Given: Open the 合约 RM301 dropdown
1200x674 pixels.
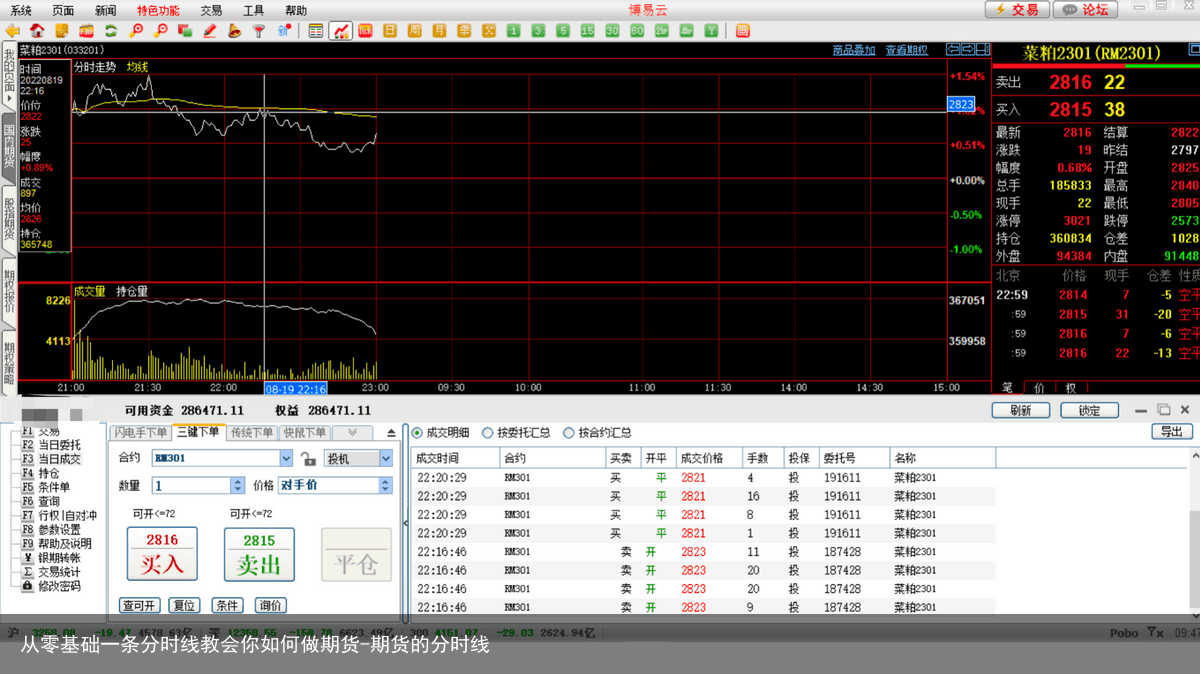Looking at the screenshot, I should (x=286, y=458).
